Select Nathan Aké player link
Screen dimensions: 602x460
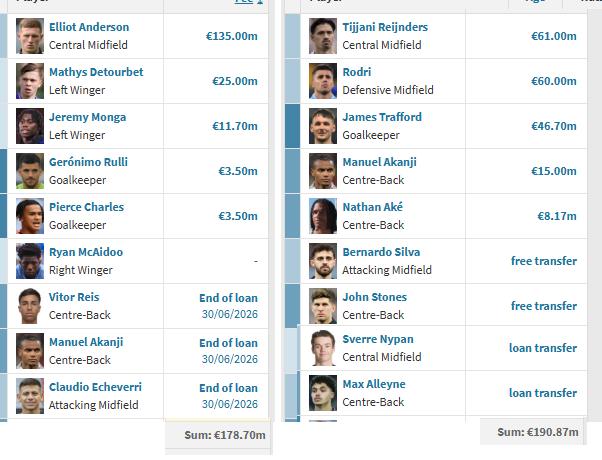click(x=372, y=207)
